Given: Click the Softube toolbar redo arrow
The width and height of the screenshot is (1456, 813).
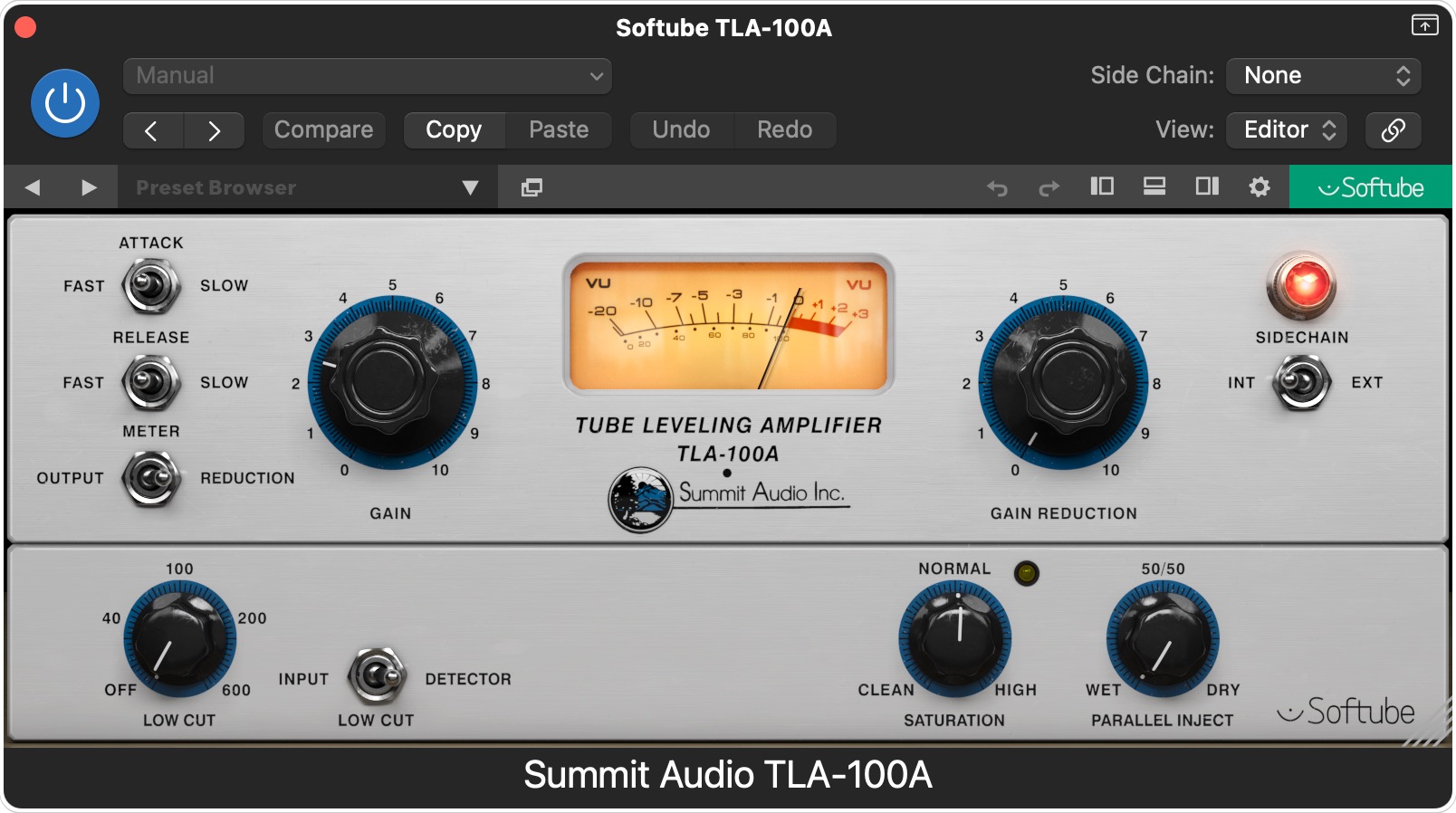Looking at the screenshot, I should pos(1049,187).
